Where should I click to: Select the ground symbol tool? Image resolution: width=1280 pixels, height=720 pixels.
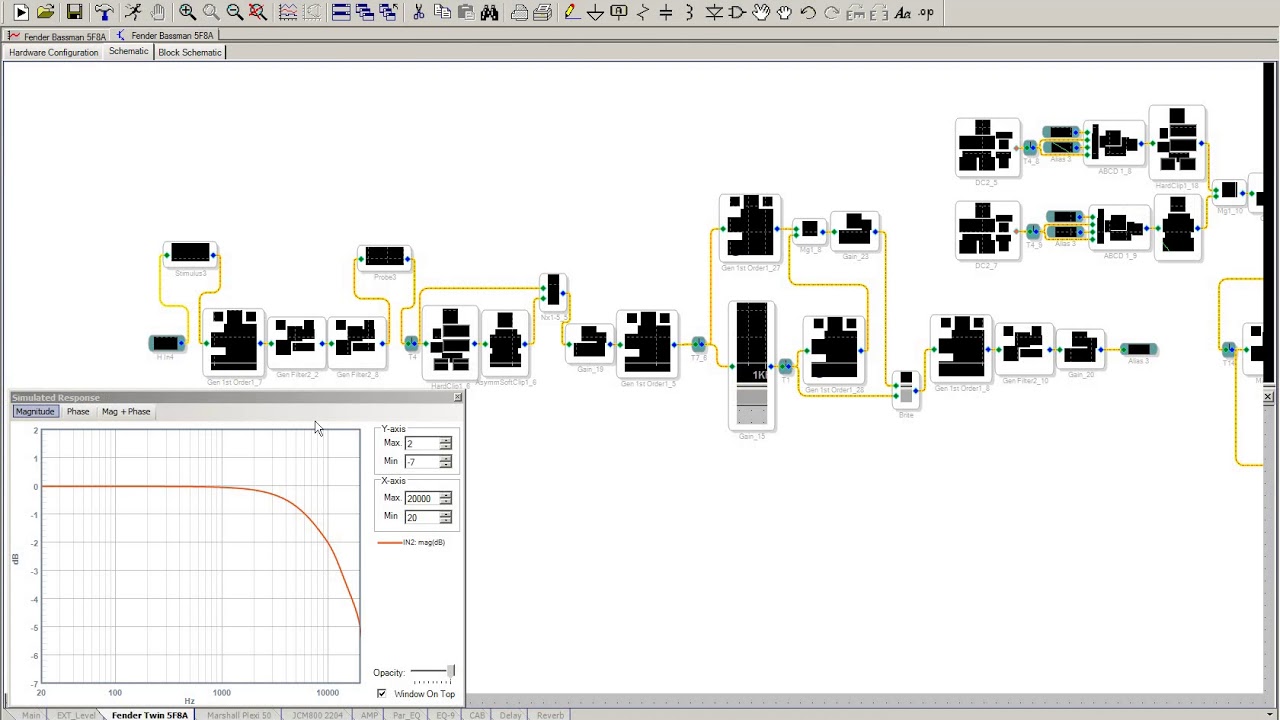pyautogui.click(x=595, y=12)
